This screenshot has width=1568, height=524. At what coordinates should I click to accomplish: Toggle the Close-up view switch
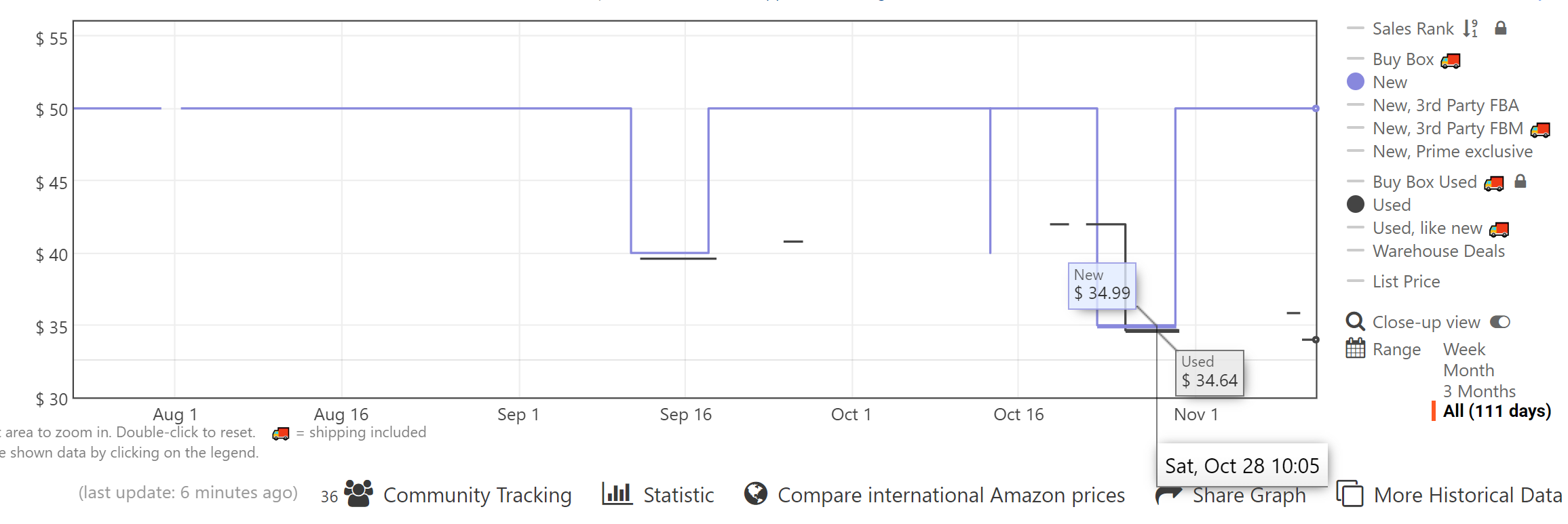(1501, 321)
